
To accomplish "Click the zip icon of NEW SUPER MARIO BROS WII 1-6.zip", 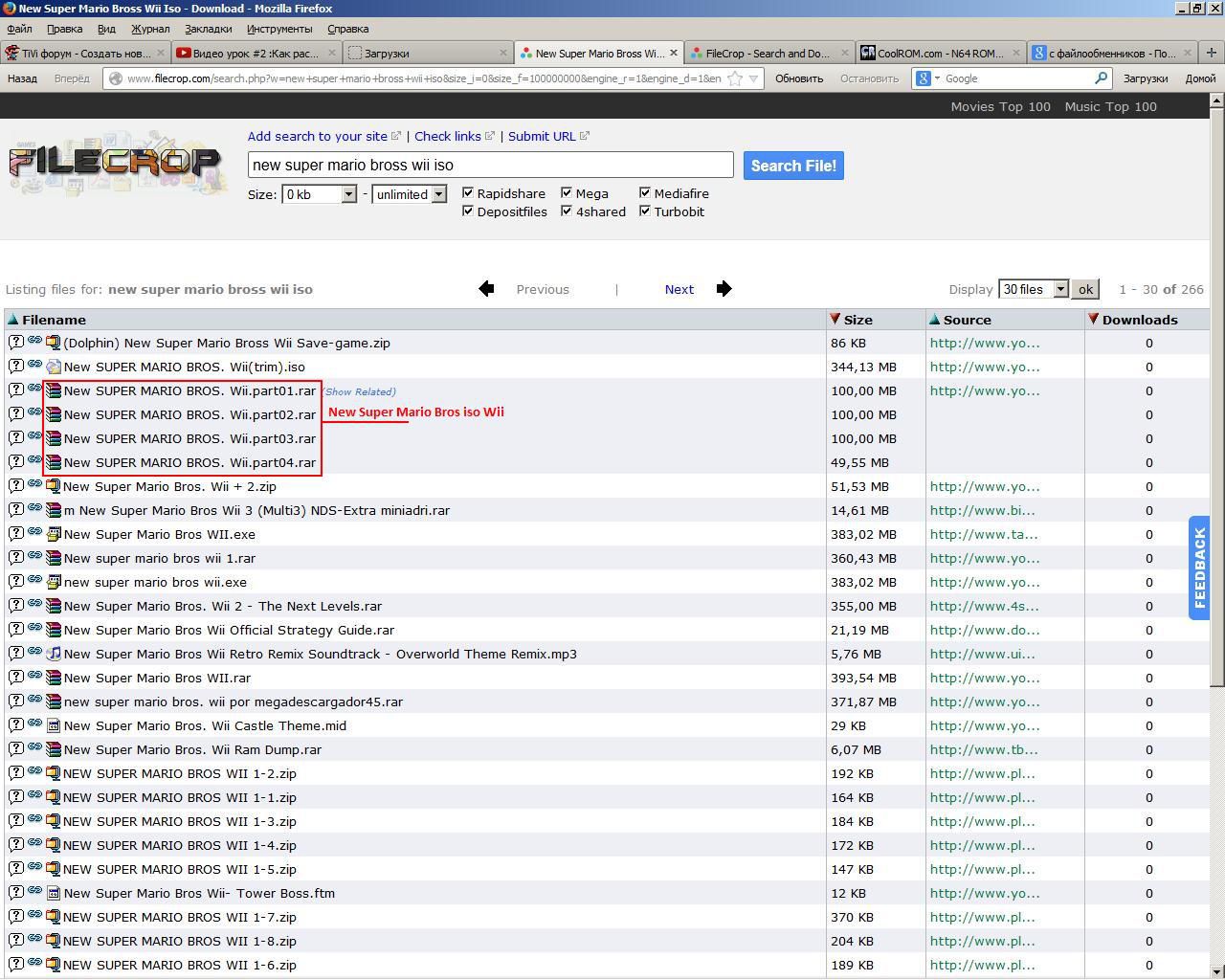I will coord(54,965).
